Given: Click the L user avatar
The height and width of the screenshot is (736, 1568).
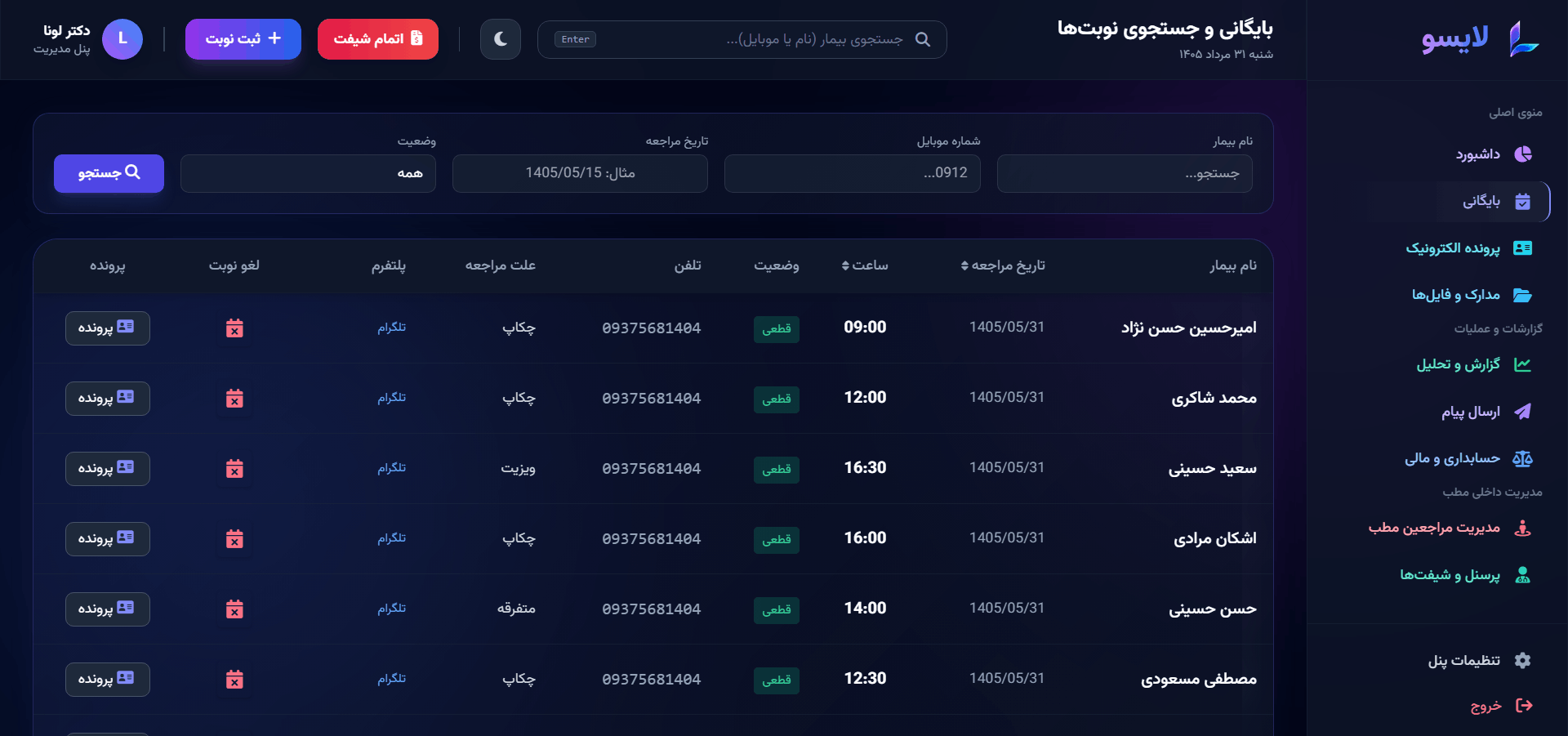Looking at the screenshot, I should coord(122,39).
